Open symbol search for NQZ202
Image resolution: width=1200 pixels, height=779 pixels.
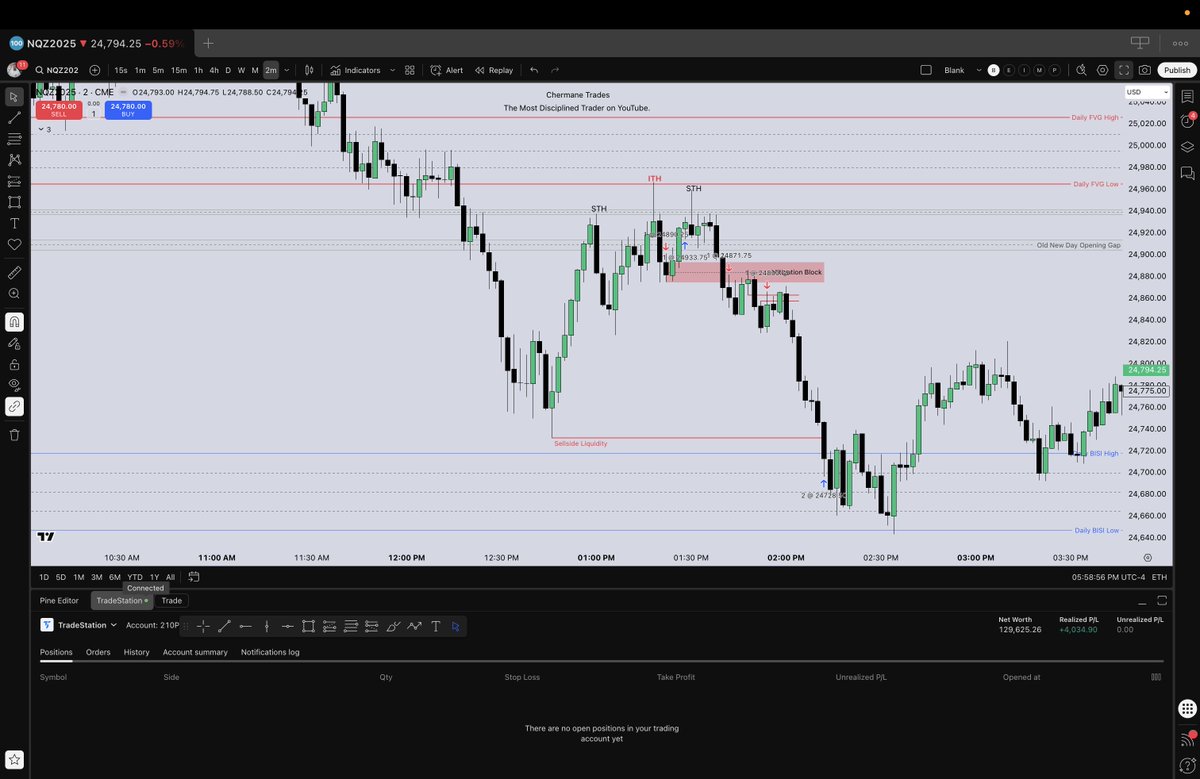pyautogui.click(x=58, y=70)
